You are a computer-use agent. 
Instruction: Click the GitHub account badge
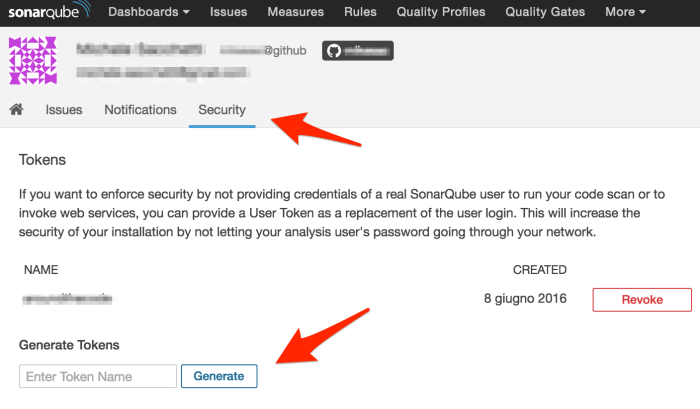tap(358, 51)
